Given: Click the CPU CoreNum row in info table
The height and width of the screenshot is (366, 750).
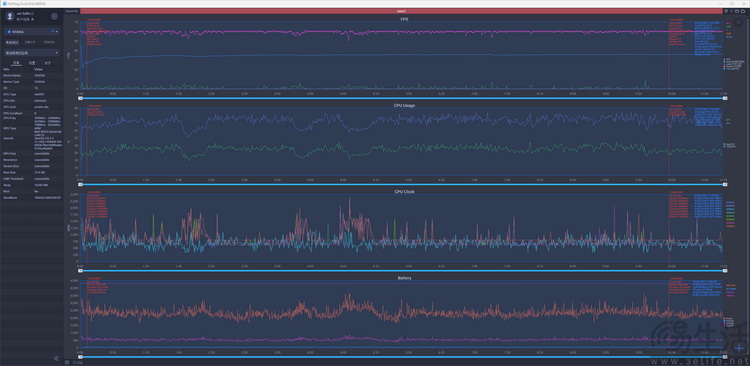Looking at the screenshot, I should click(x=32, y=113).
